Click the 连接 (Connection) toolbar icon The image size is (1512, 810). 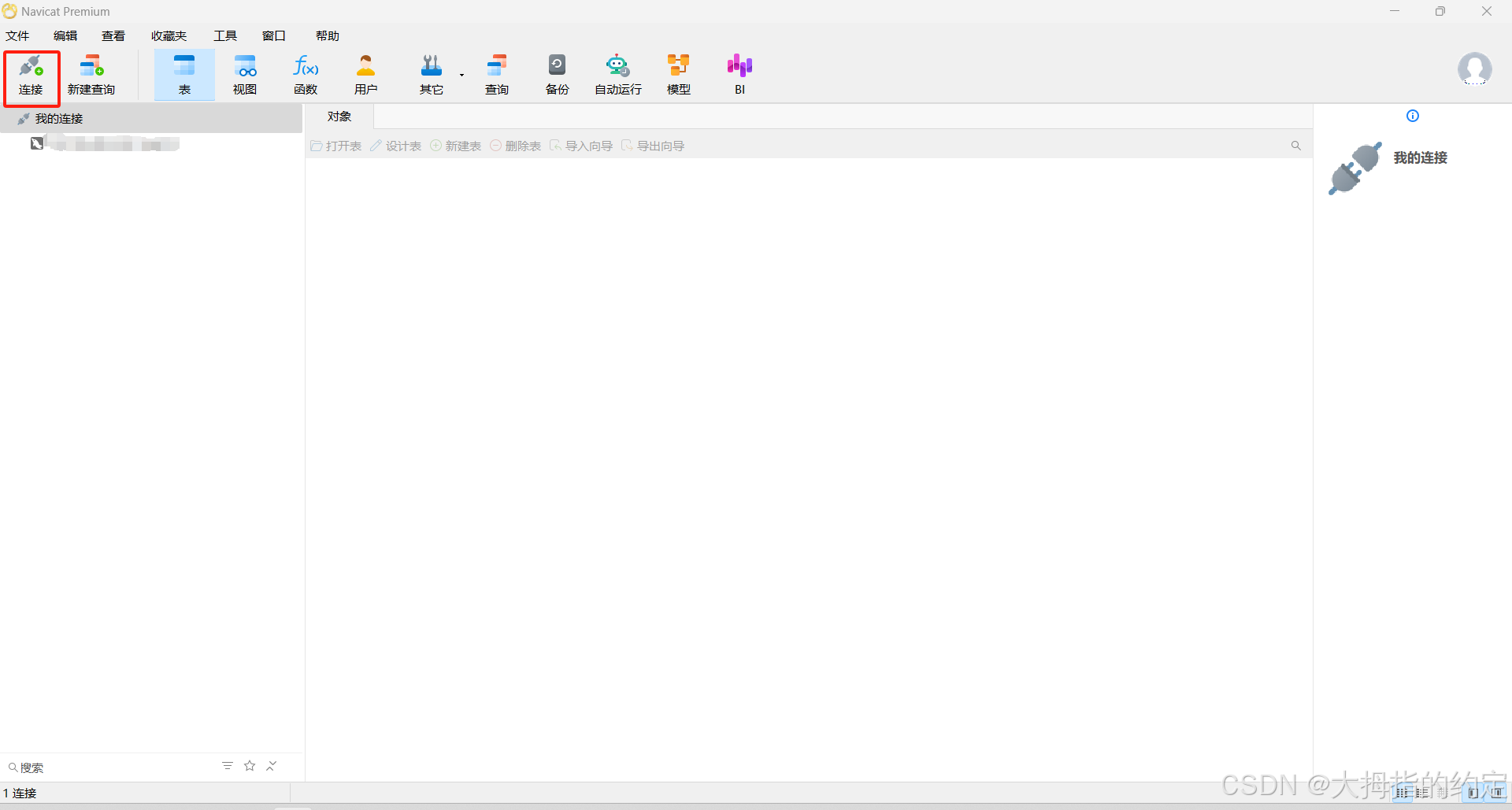tap(31, 76)
